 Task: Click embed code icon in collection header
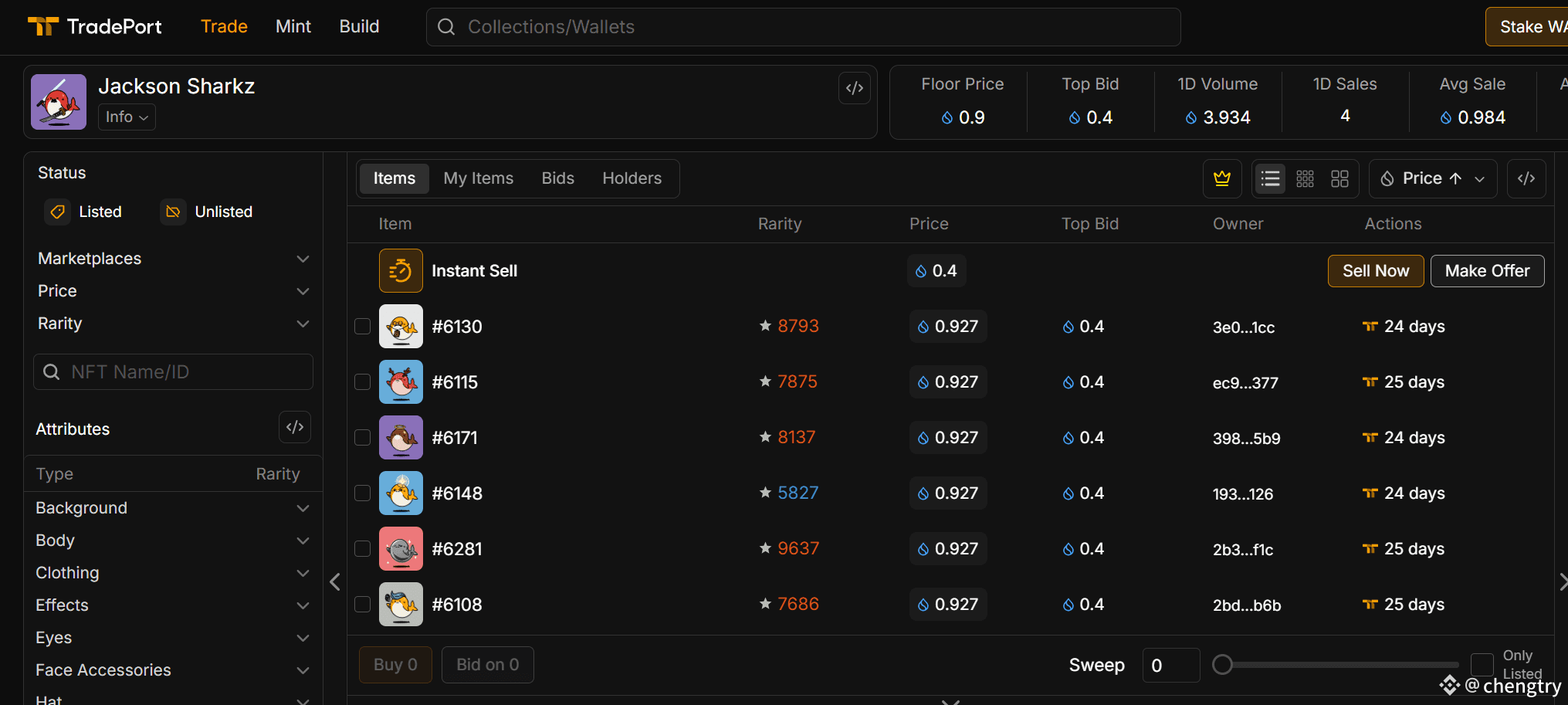pyautogui.click(x=854, y=88)
